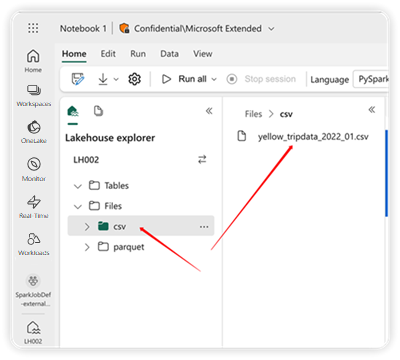This screenshot has height=360, width=400.
Task: Open Real-Time hub in sidebar
Action: (x=34, y=207)
